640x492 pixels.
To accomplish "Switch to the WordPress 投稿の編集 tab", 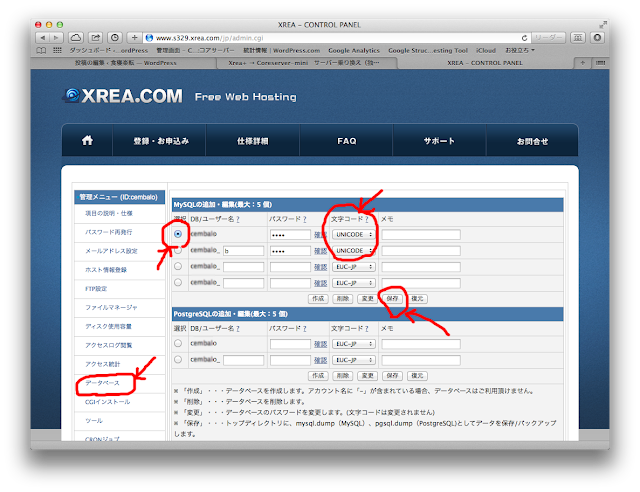I will [x=125, y=63].
